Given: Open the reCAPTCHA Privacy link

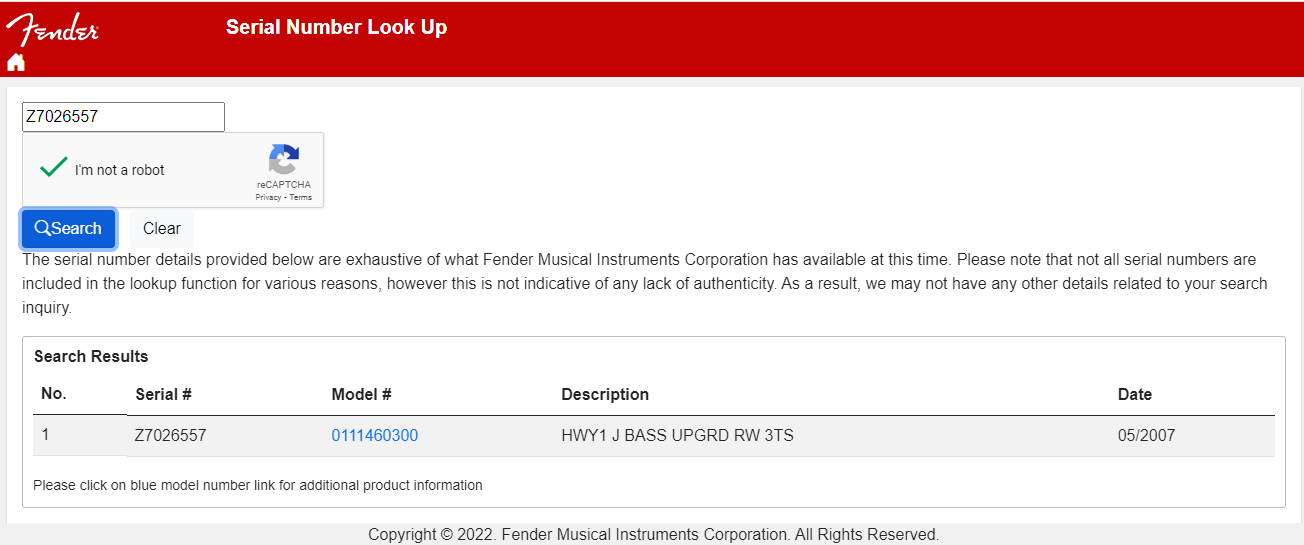Looking at the screenshot, I should pyautogui.click(x=268, y=197).
